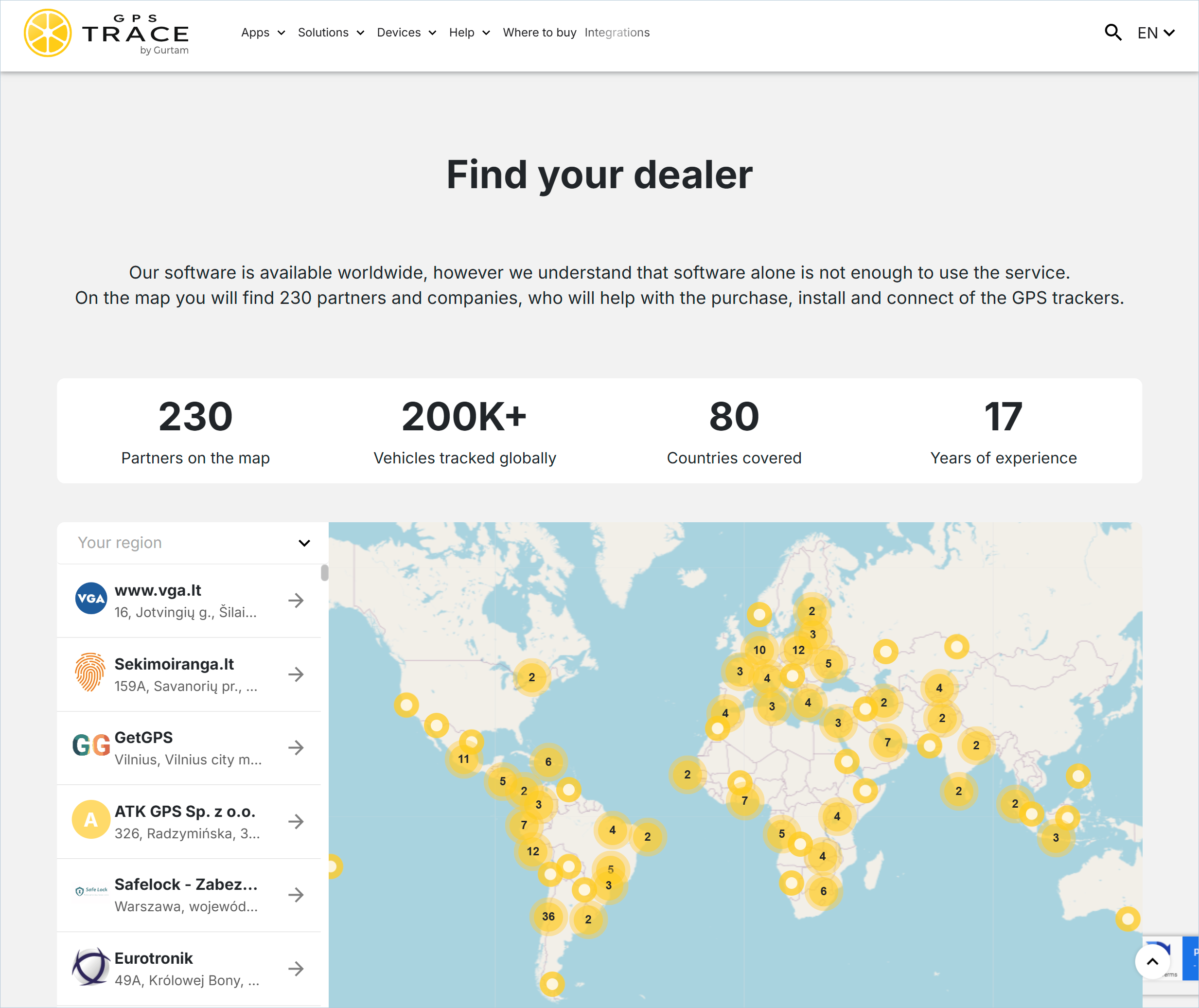Click the Indonesia cluster marked 3

tap(1056, 838)
